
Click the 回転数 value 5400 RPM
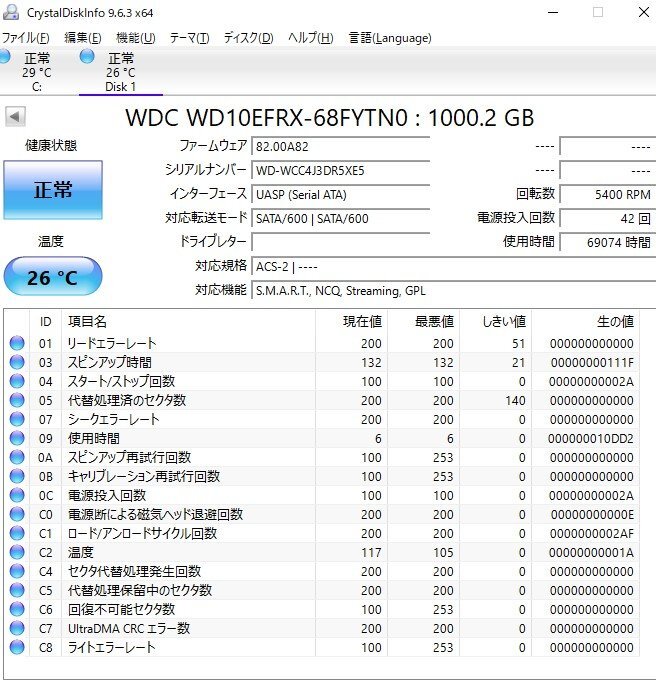click(607, 194)
